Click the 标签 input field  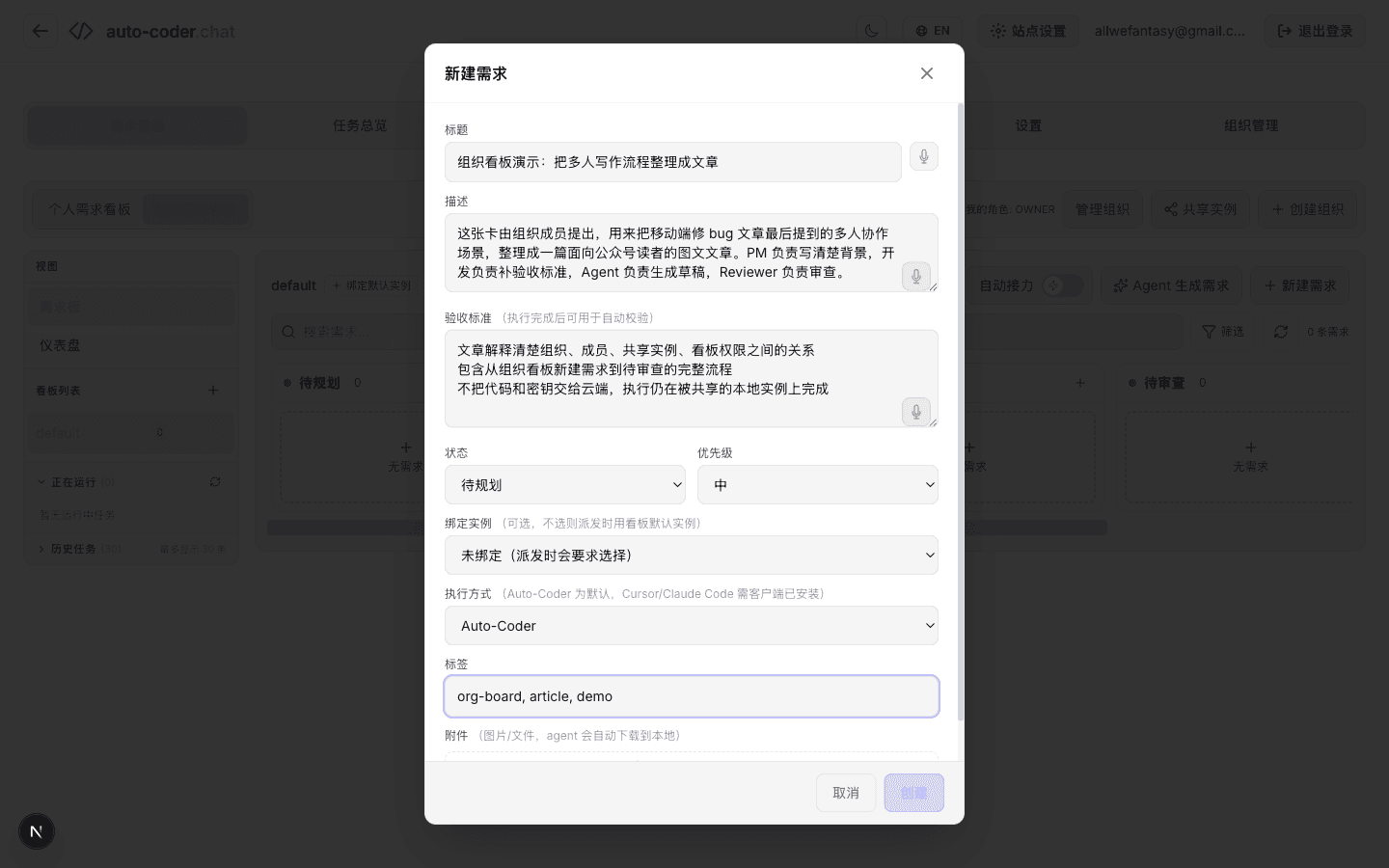tap(691, 696)
